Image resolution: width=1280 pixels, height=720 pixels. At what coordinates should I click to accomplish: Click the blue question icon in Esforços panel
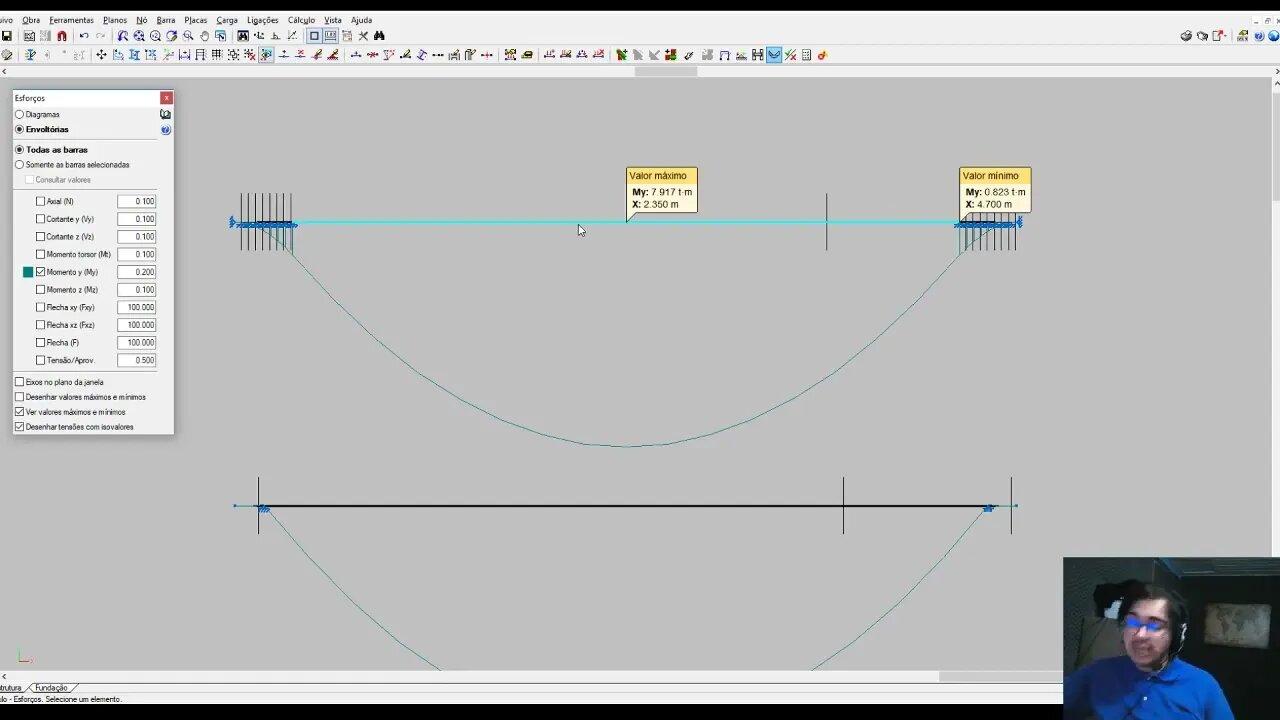165,129
